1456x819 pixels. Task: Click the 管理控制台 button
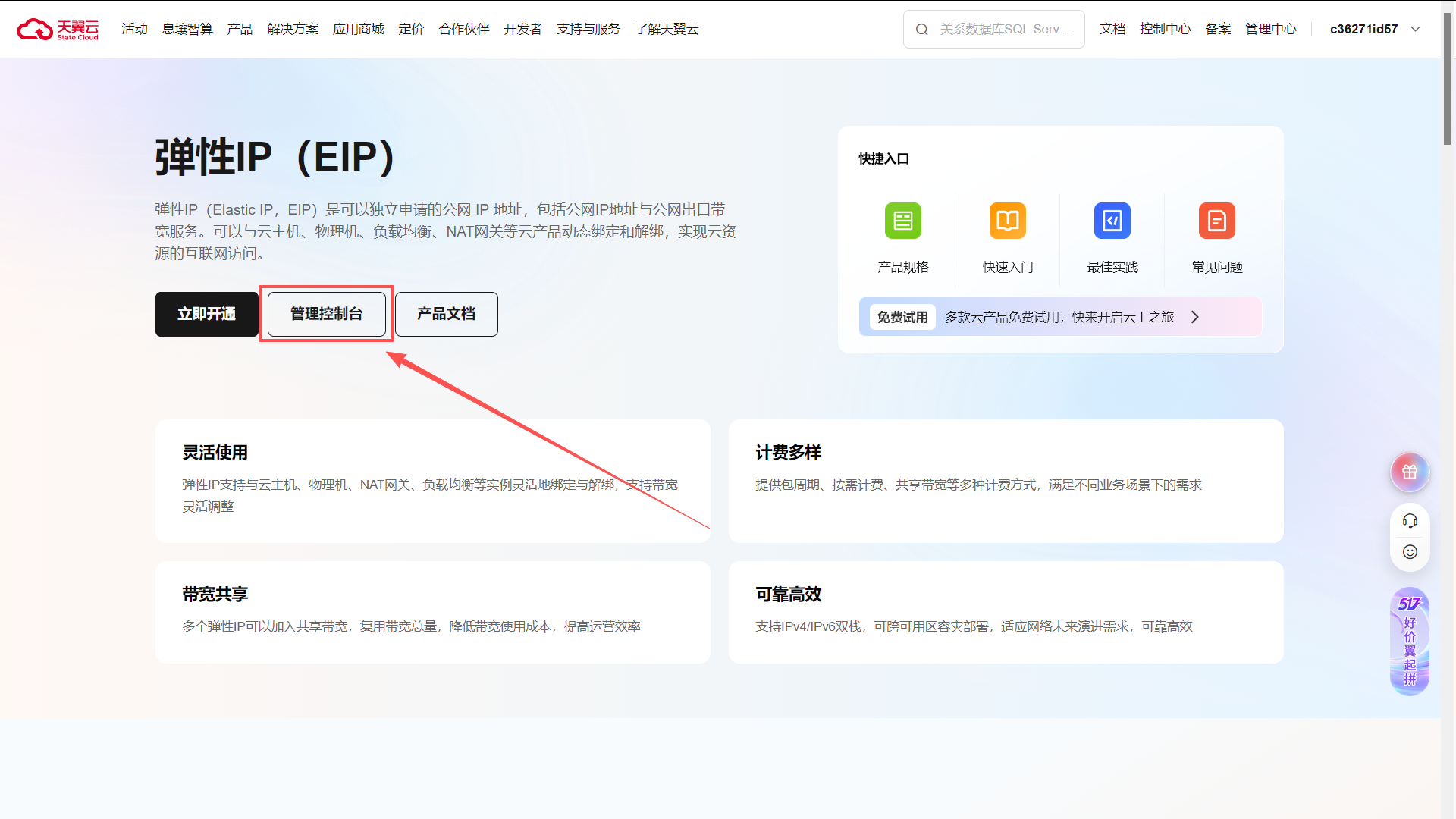pyautogui.click(x=327, y=314)
